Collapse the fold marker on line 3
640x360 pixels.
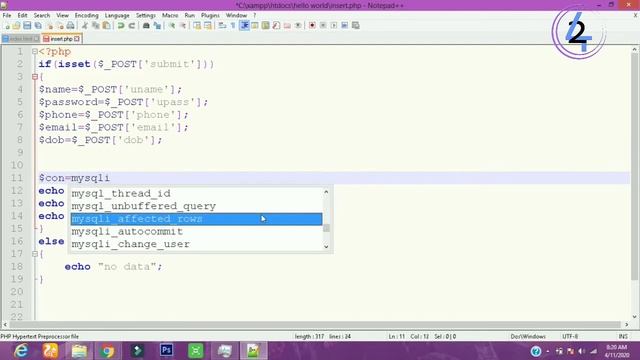click(35, 77)
